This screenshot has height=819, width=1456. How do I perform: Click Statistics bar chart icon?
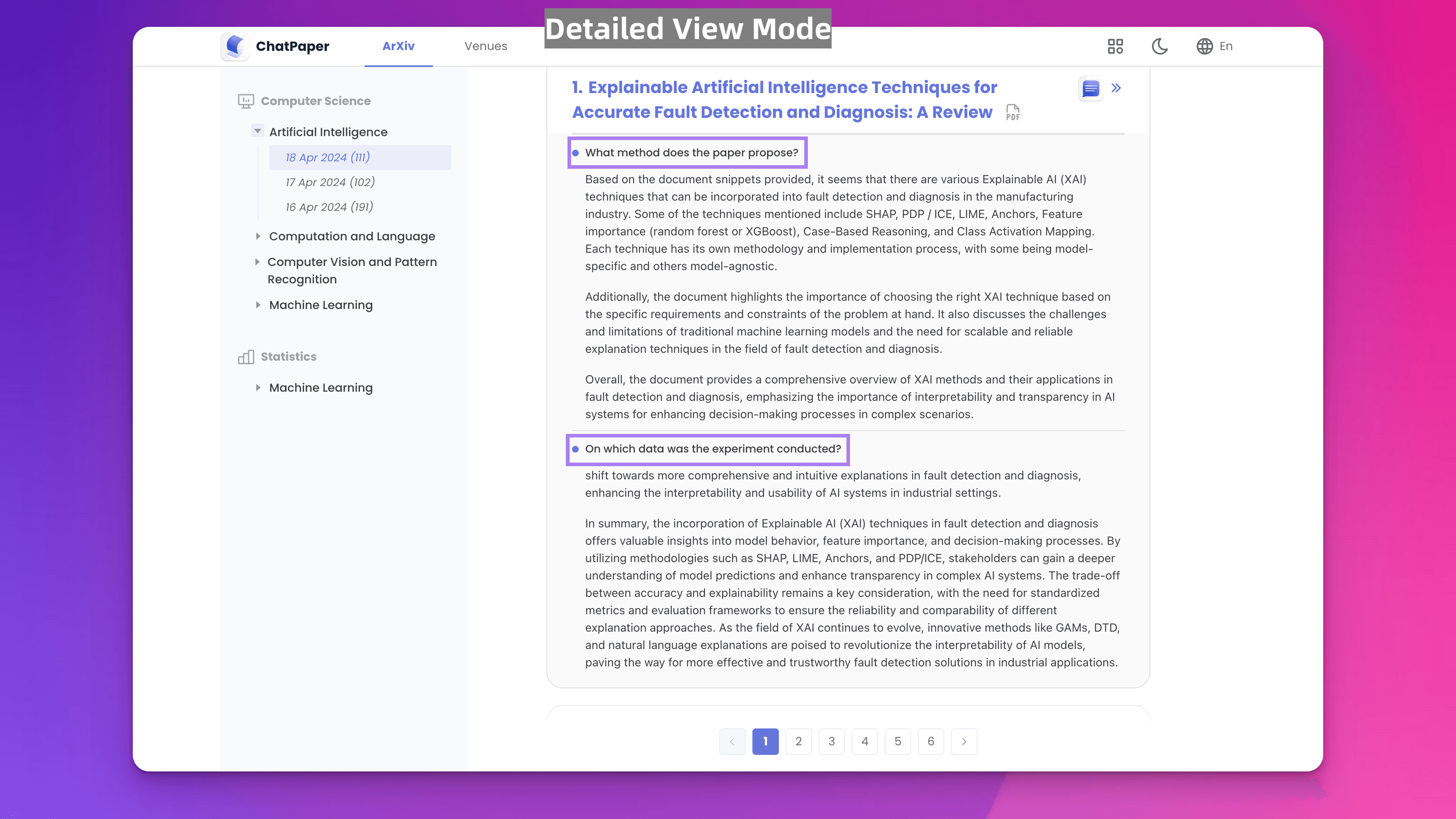click(x=246, y=357)
